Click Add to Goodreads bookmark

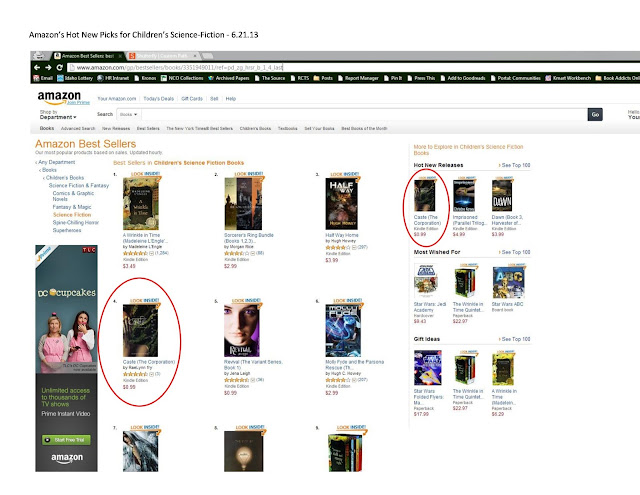point(463,78)
